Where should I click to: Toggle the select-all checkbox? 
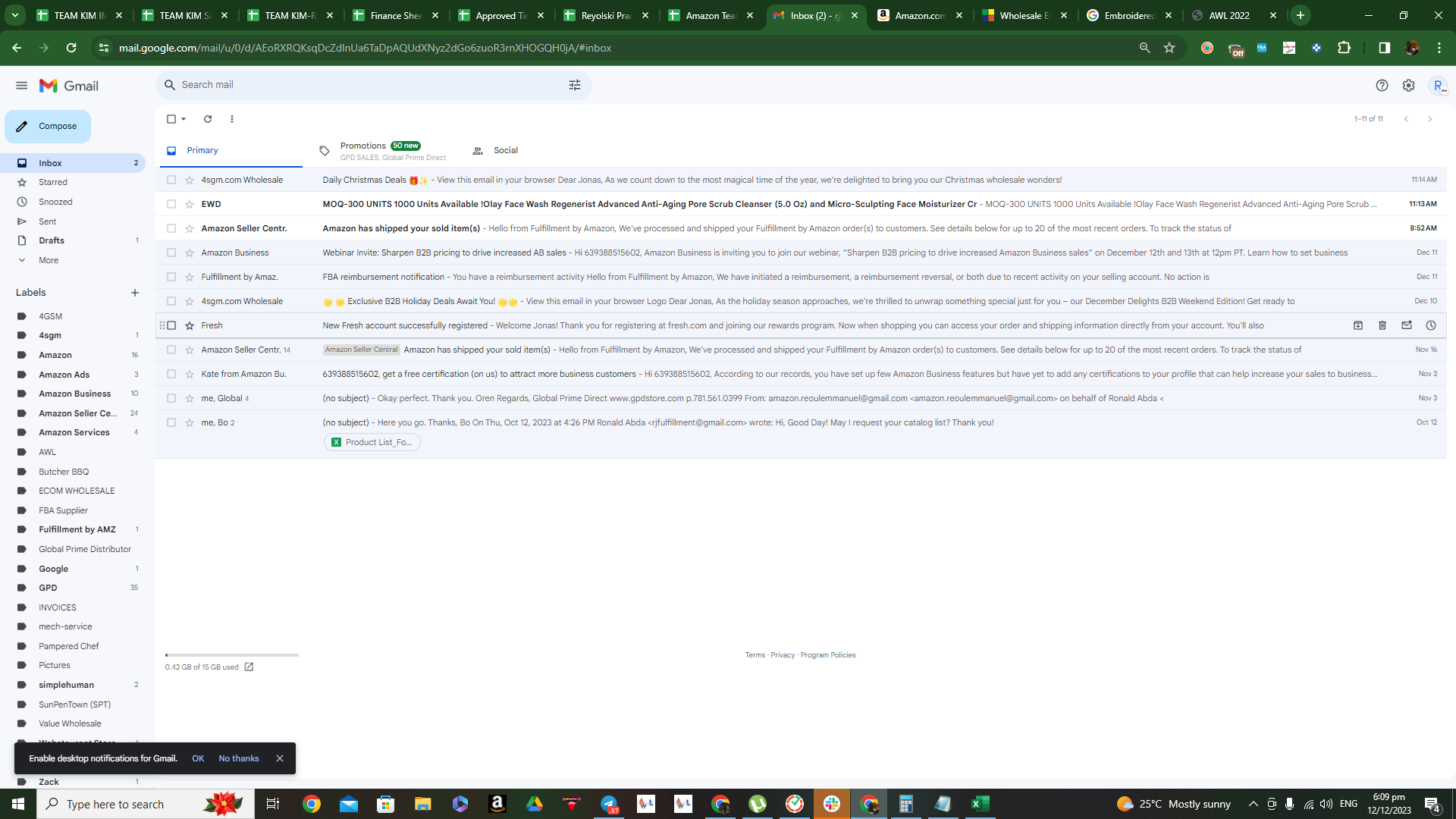pos(171,119)
